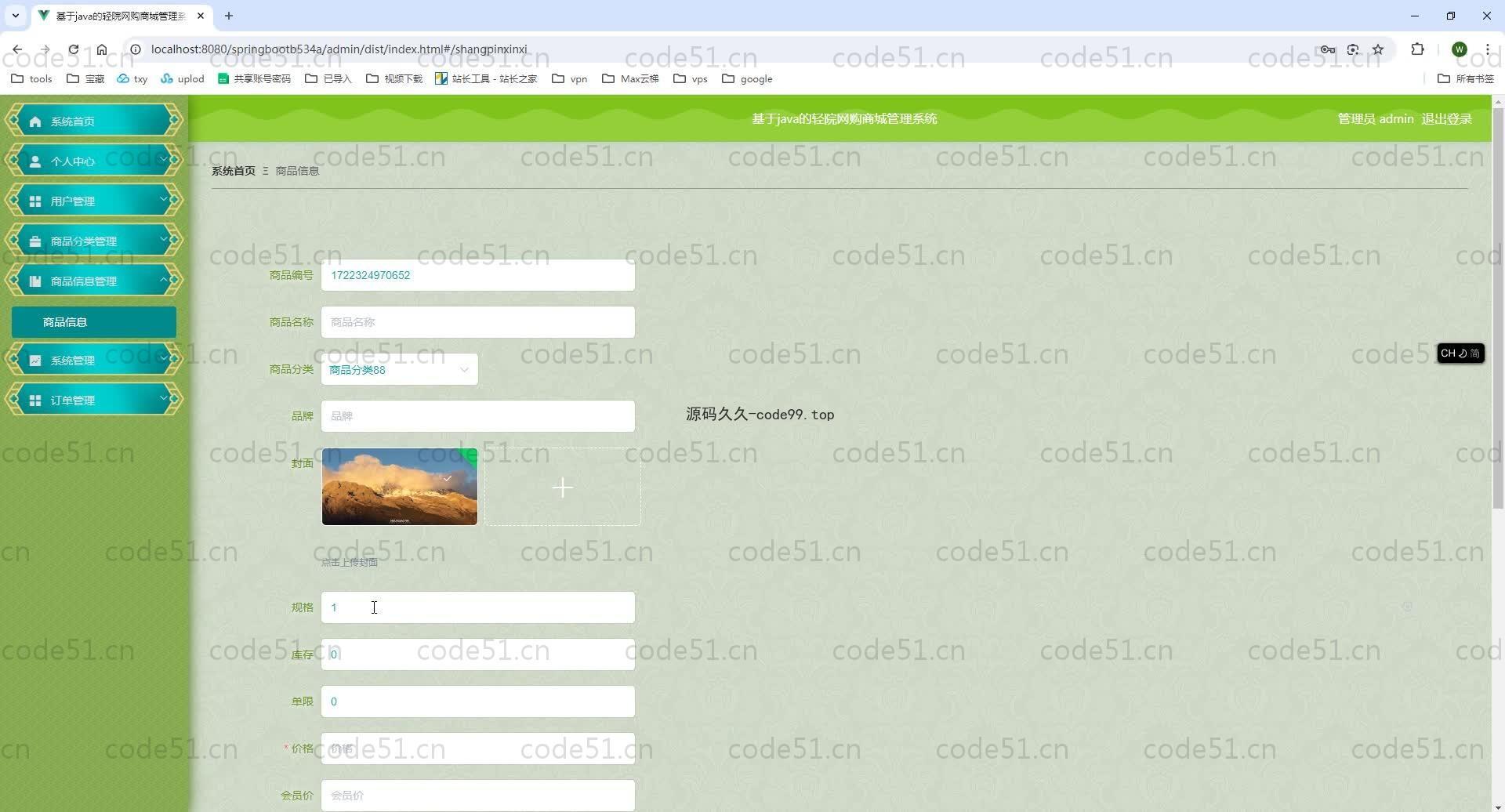Click the address bar URL
This screenshot has height=812, width=1505.
tap(339, 49)
